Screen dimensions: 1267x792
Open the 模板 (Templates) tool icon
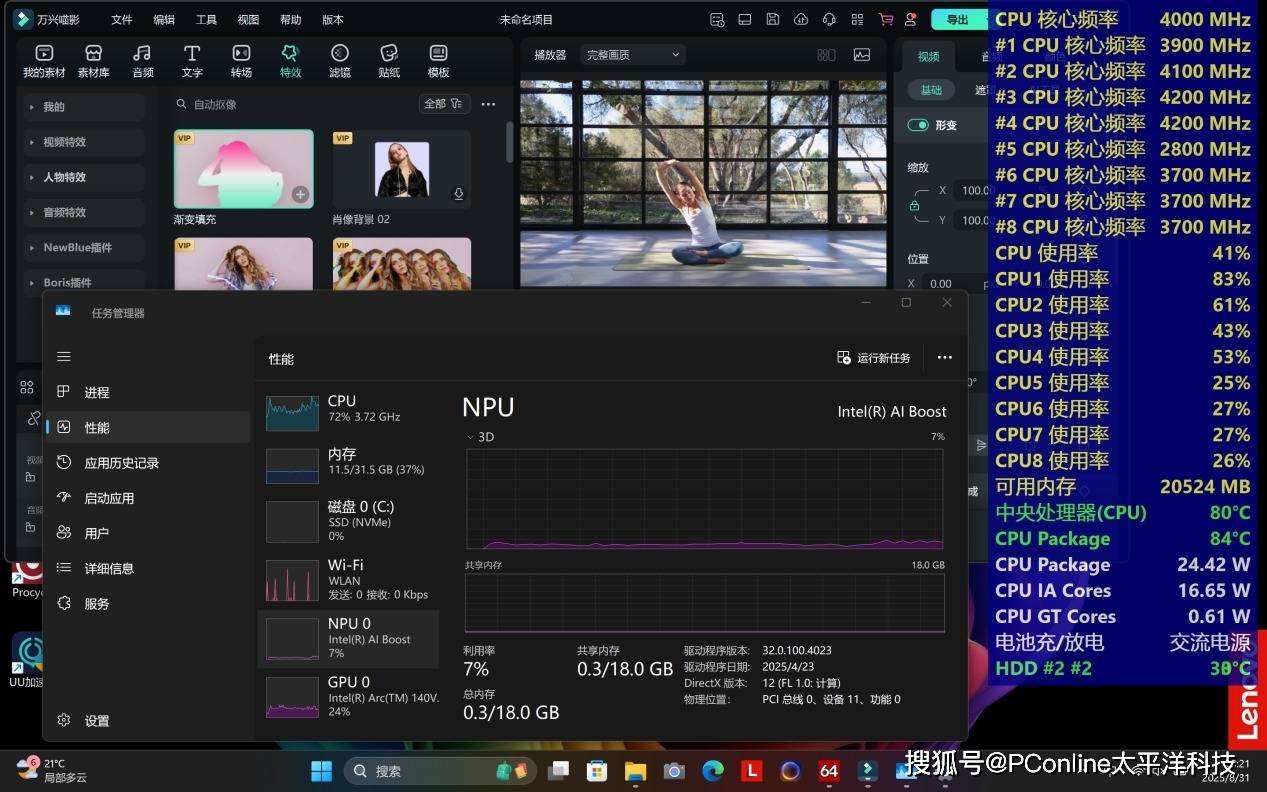coord(438,61)
